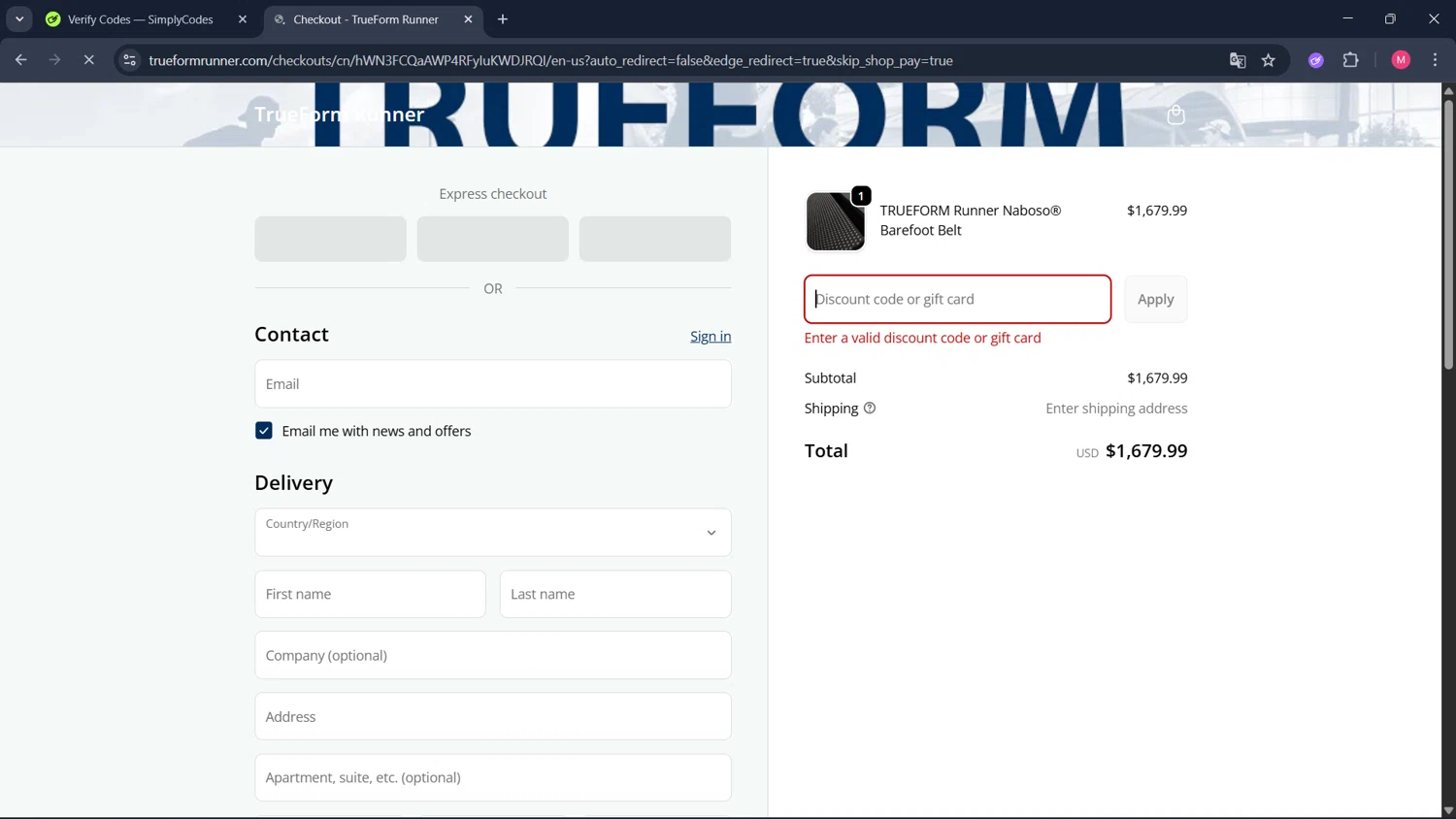
Task: Click the scroll down arrow
Action: [x=1448, y=810]
